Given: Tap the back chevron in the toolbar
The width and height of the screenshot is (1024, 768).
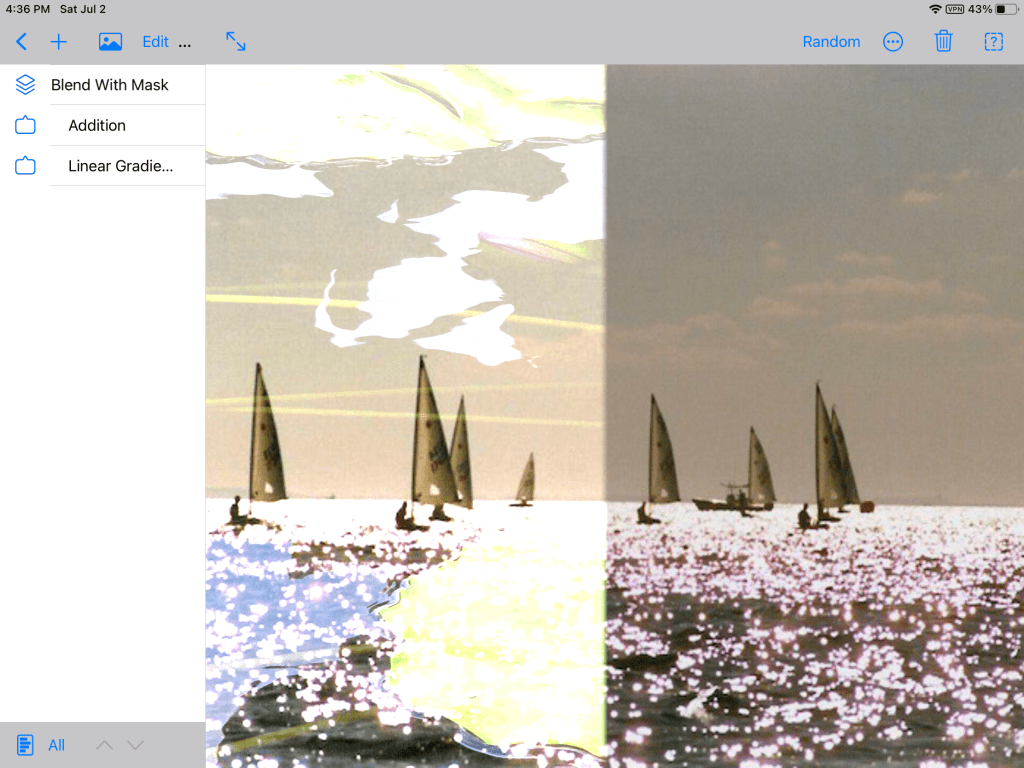Looking at the screenshot, I should [21, 42].
